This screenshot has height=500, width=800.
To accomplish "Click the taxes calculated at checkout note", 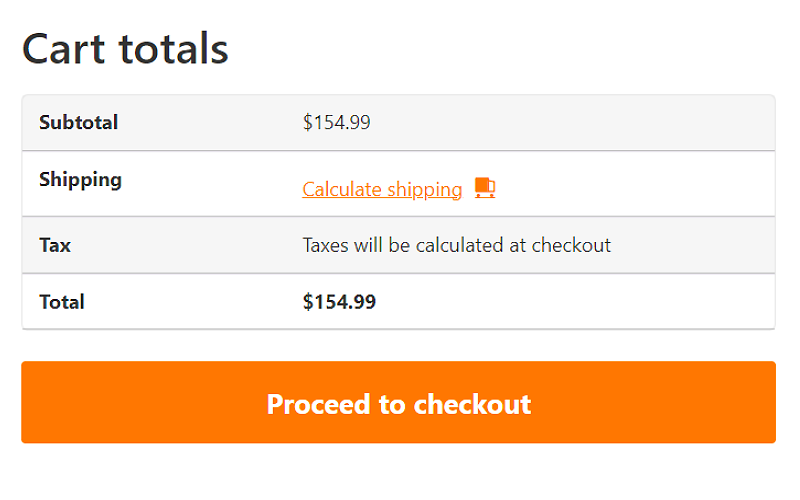I will pyautogui.click(x=456, y=245).
